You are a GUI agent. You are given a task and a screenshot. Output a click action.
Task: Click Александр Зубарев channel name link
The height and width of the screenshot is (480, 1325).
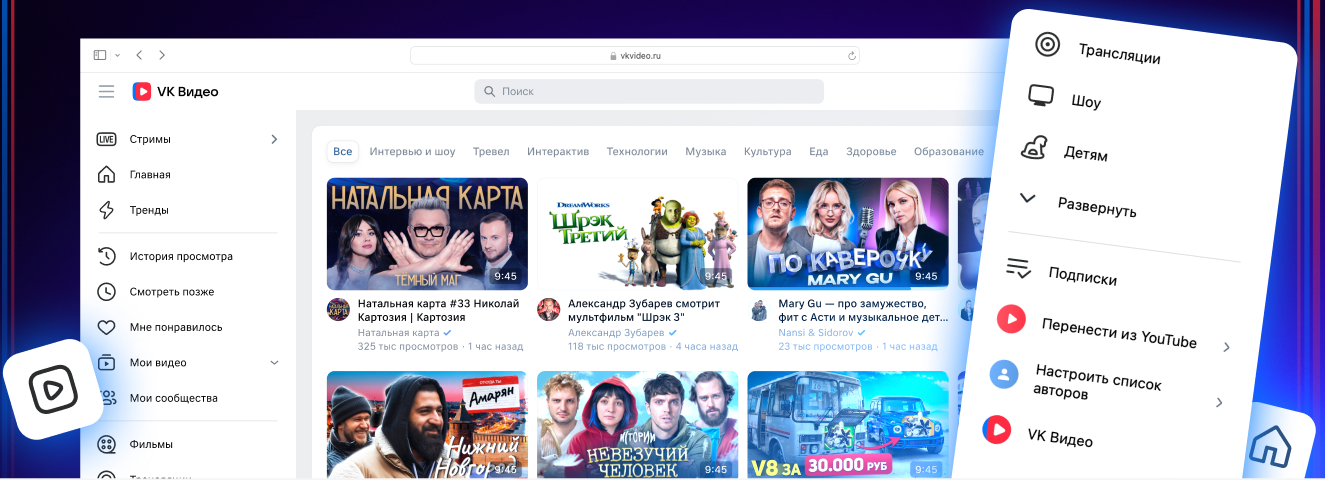[x=616, y=332]
